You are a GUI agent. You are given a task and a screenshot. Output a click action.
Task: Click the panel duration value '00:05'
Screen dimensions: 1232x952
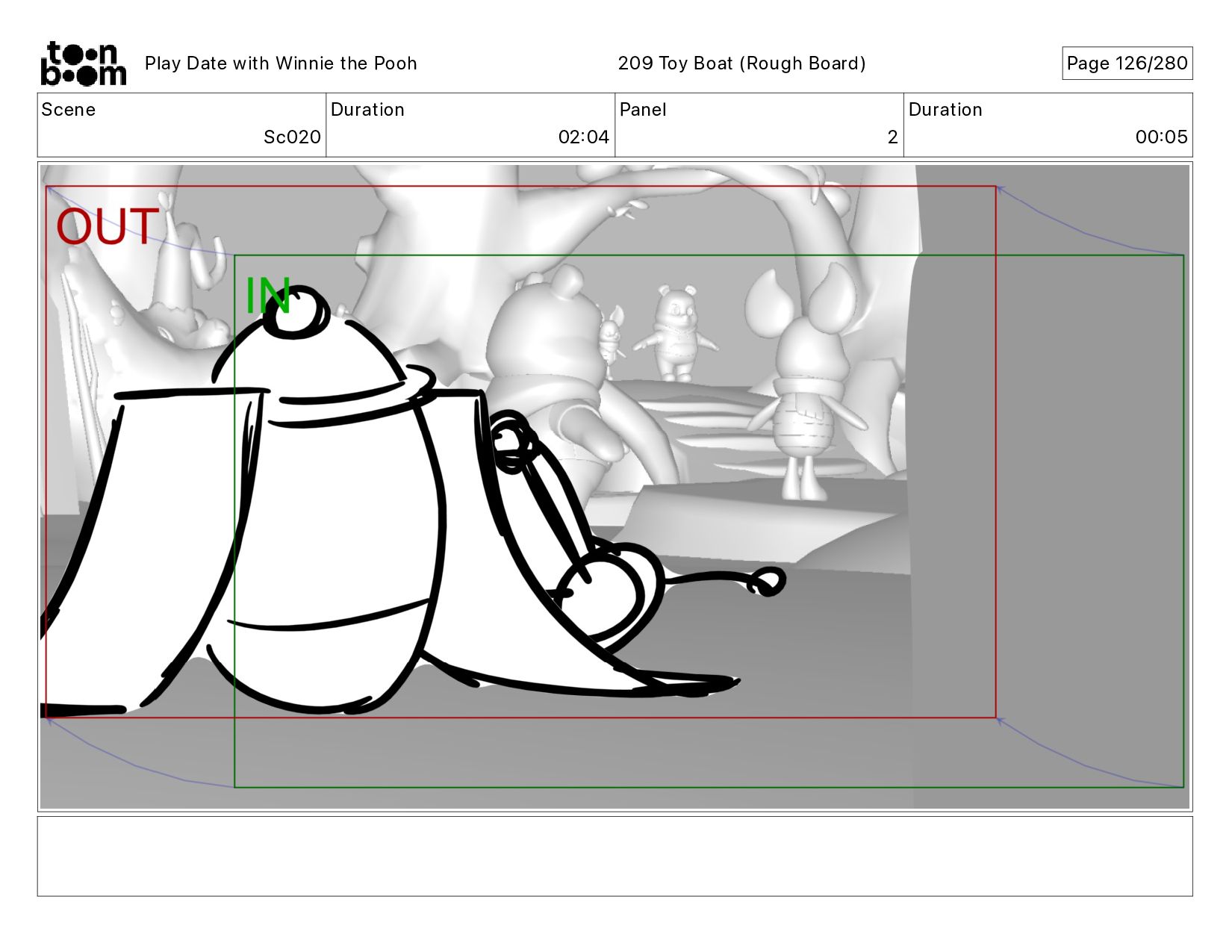coord(1161,137)
